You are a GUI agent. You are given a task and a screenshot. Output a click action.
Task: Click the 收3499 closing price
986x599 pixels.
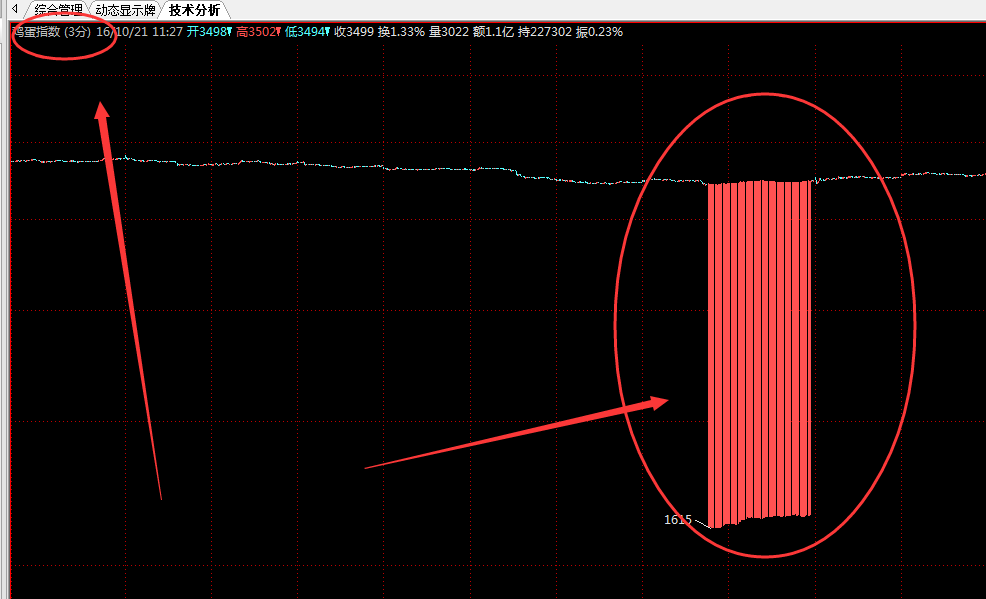pyautogui.click(x=354, y=32)
